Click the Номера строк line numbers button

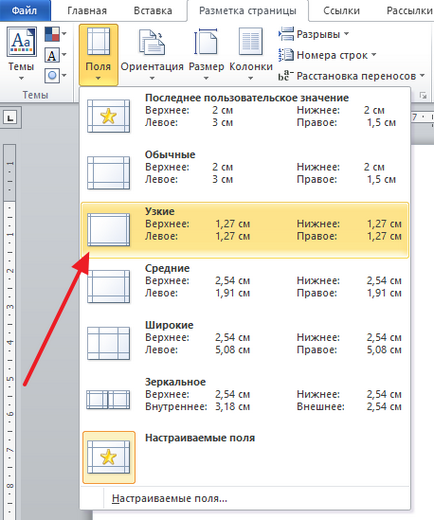[x=327, y=55]
